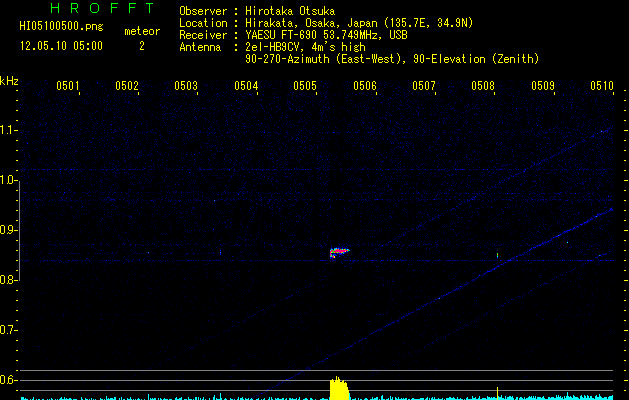Viewport: 629px width, 400px height.
Task: Click the small green echo near 0508
Action: [497, 255]
